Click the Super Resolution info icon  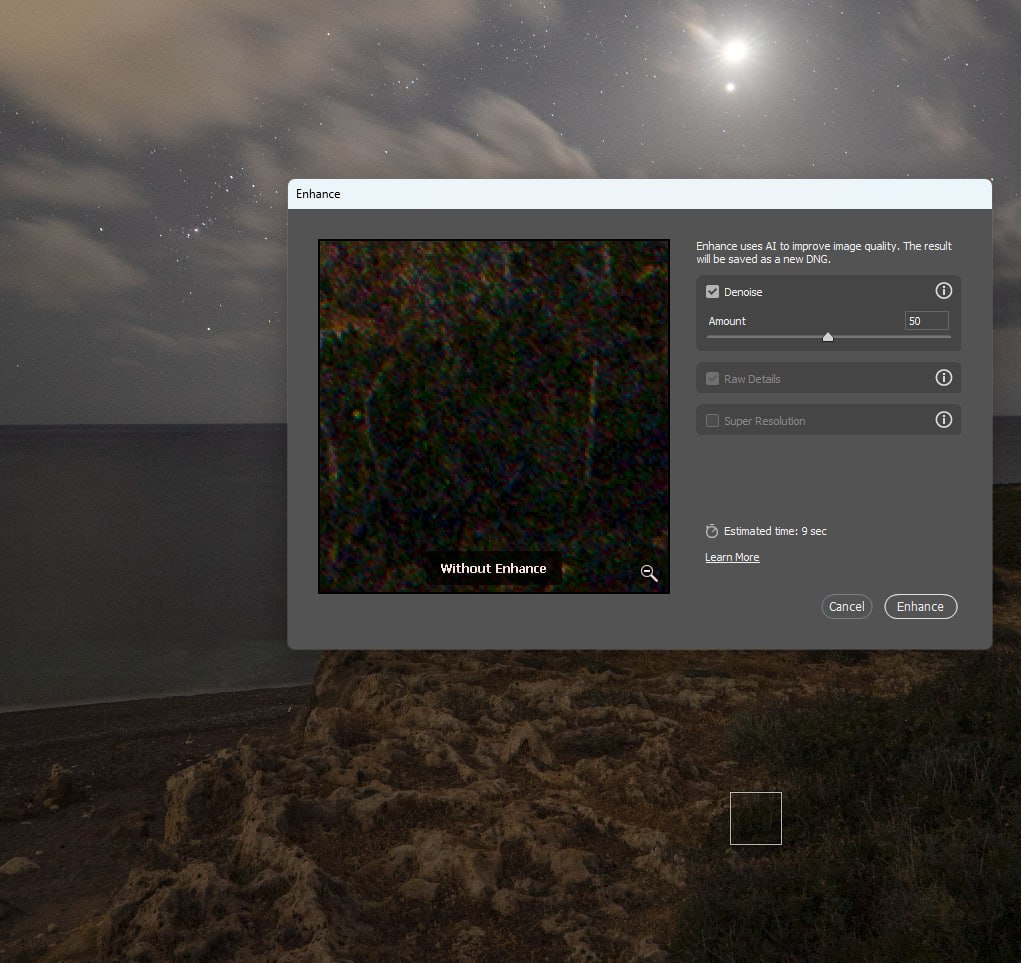(943, 420)
